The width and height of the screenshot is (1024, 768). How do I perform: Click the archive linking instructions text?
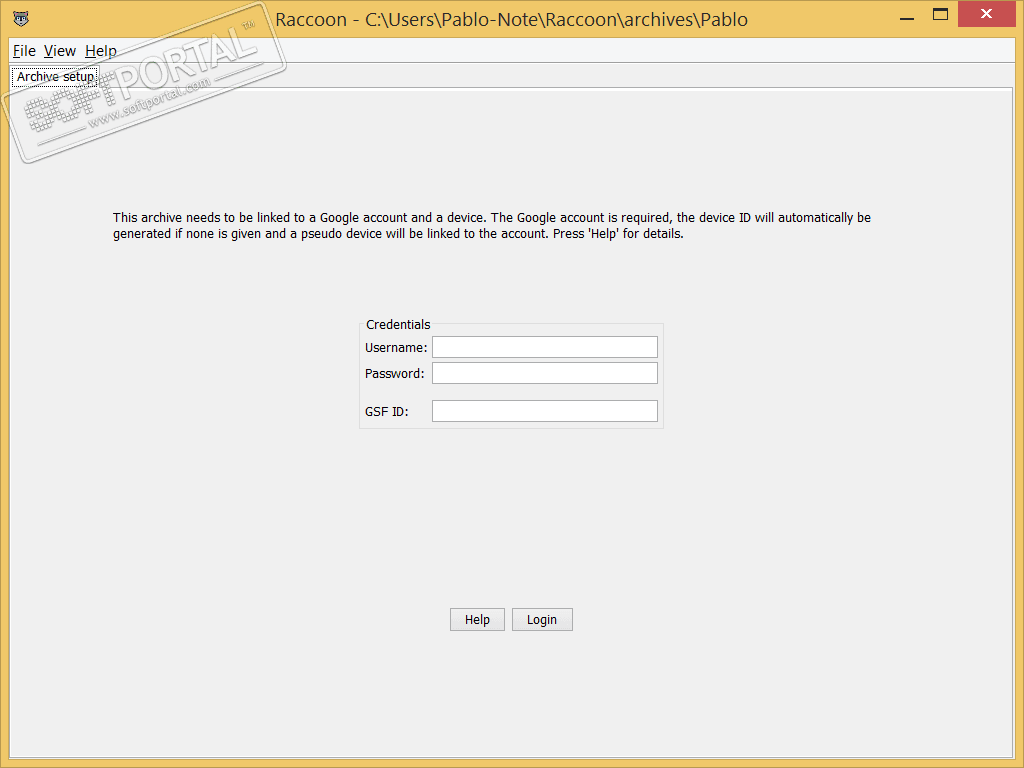492,225
